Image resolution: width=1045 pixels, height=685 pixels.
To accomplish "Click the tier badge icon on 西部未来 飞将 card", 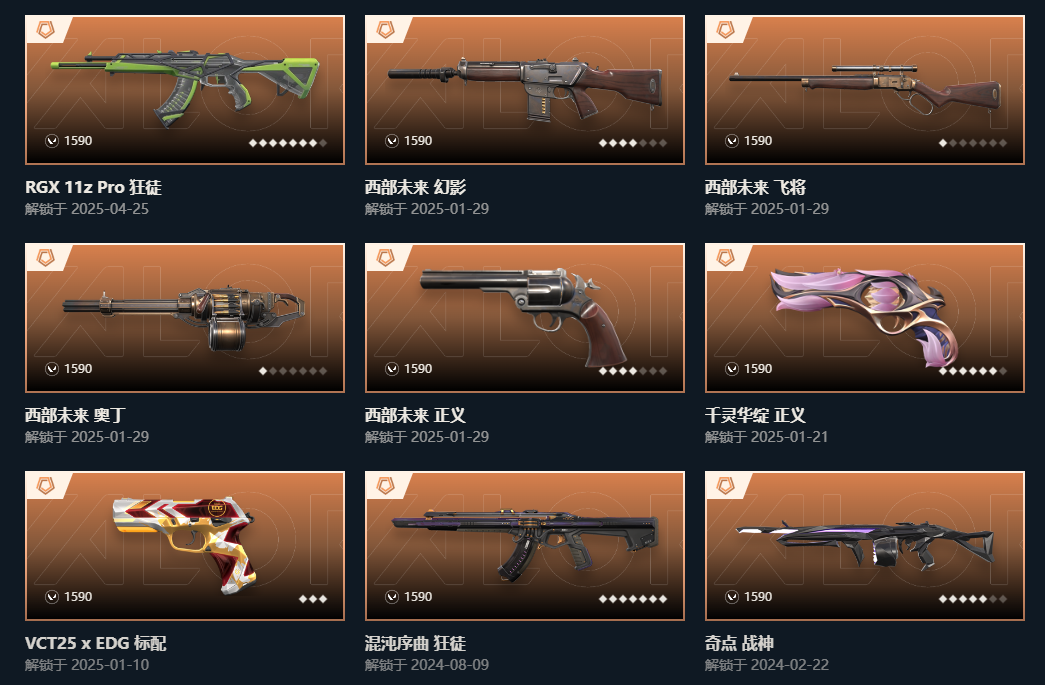I will pos(725,30).
